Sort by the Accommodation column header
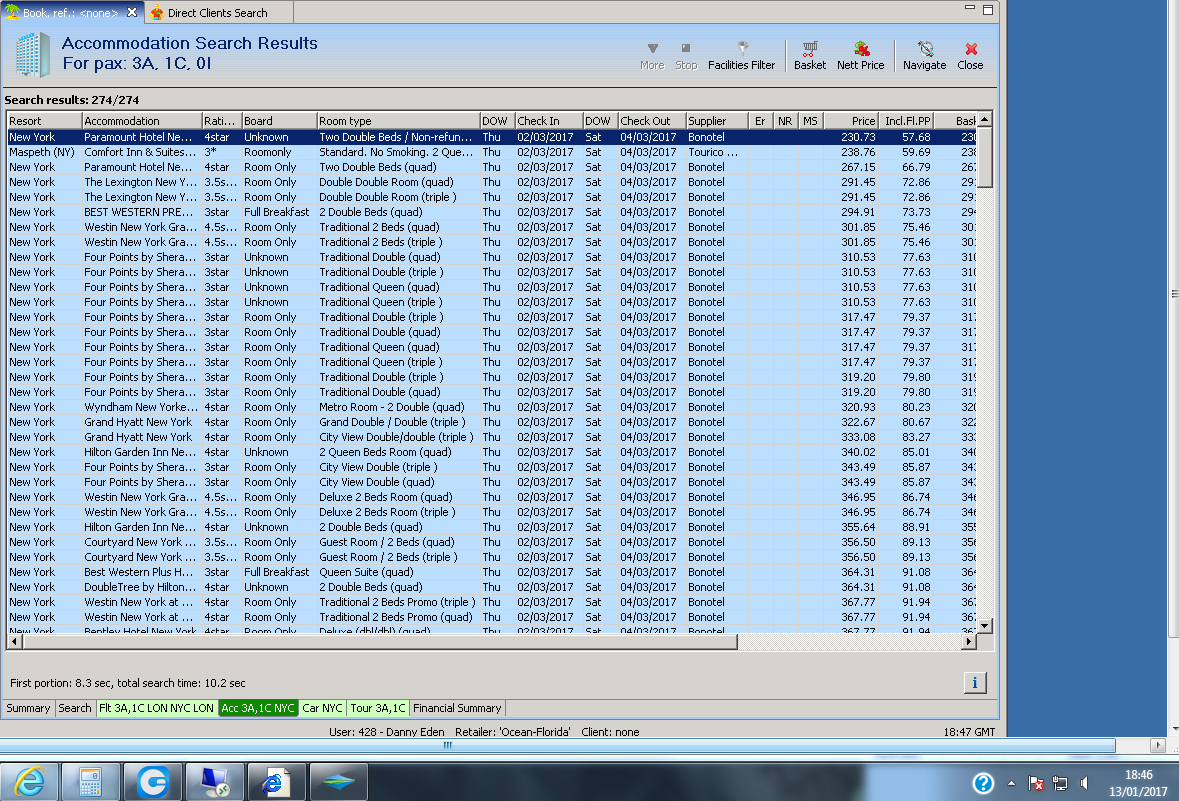 pos(140,121)
